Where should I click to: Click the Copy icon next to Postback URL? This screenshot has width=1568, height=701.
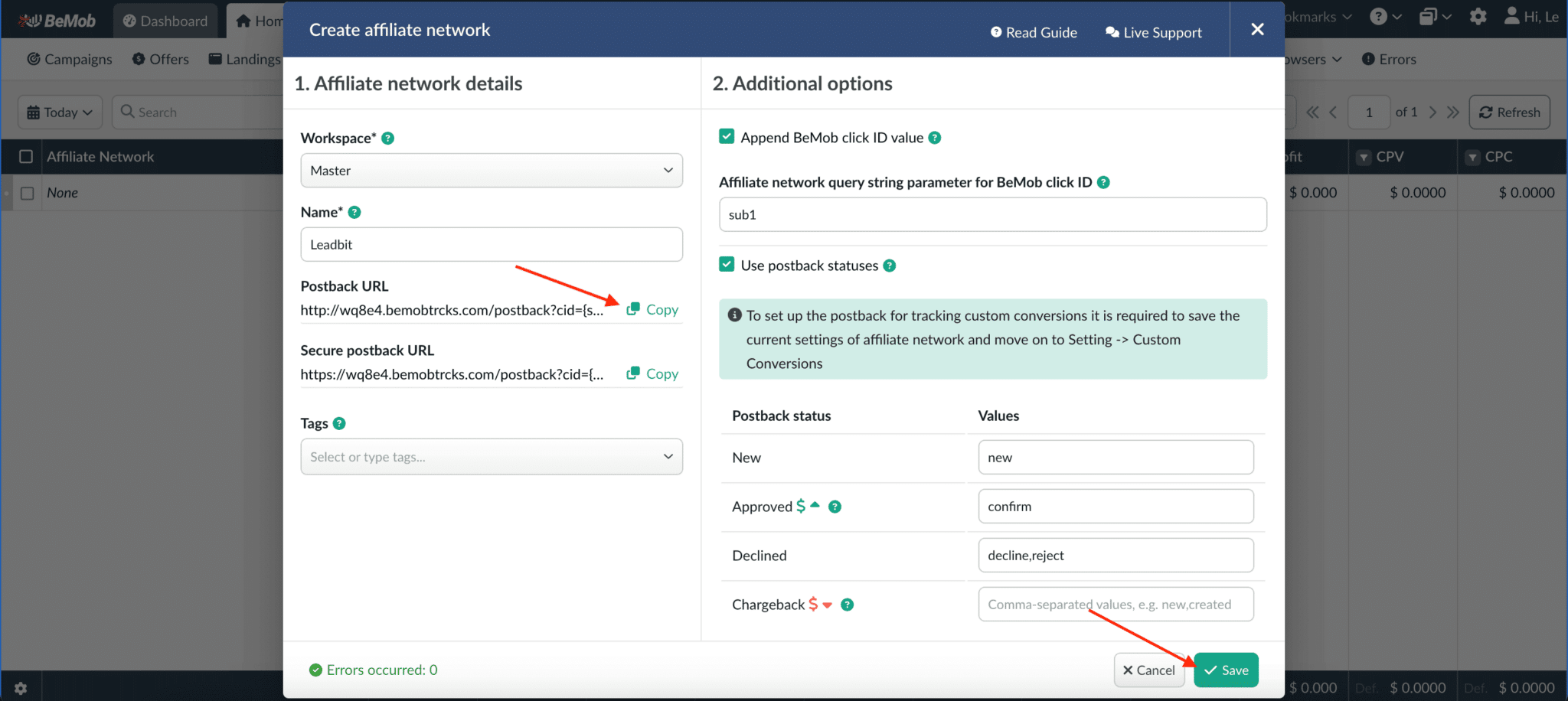click(x=634, y=309)
